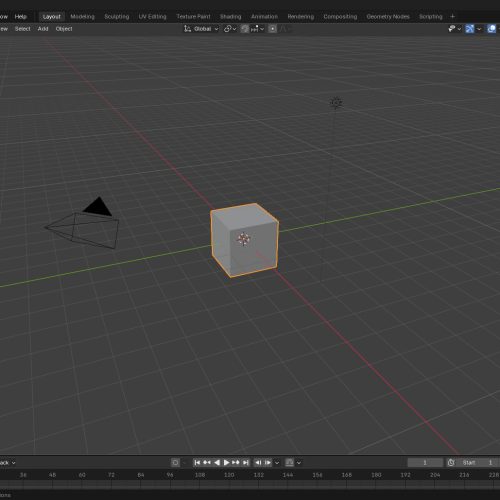Switch to the Layout workspace tab
Image resolution: width=500 pixels, height=500 pixels.
(x=51, y=17)
